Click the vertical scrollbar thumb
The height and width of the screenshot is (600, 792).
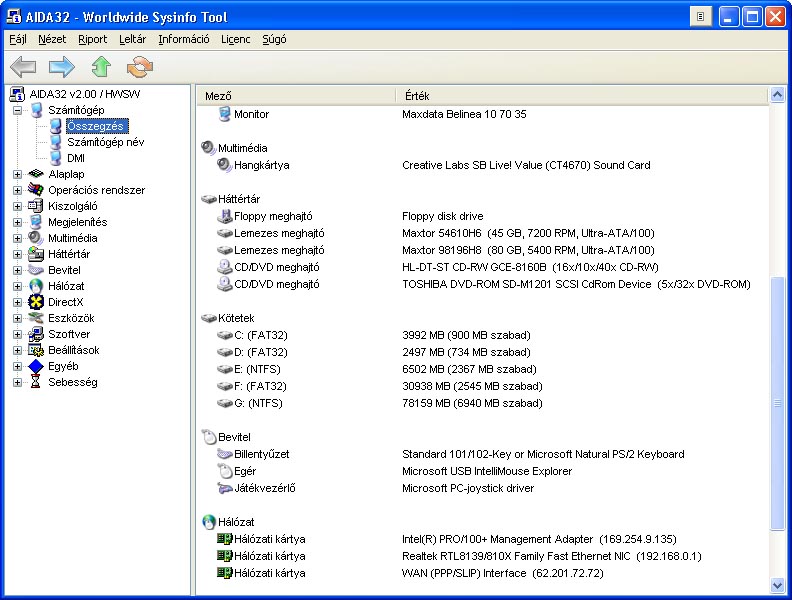pos(777,403)
